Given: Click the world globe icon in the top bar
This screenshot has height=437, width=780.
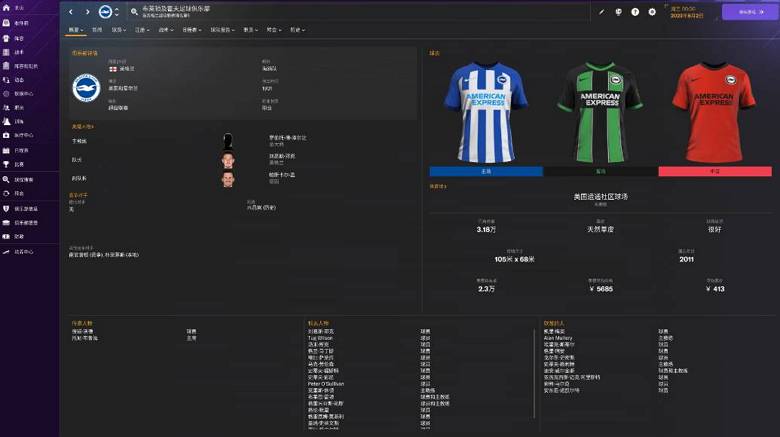Looking at the screenshot, I should pos(618,12).
